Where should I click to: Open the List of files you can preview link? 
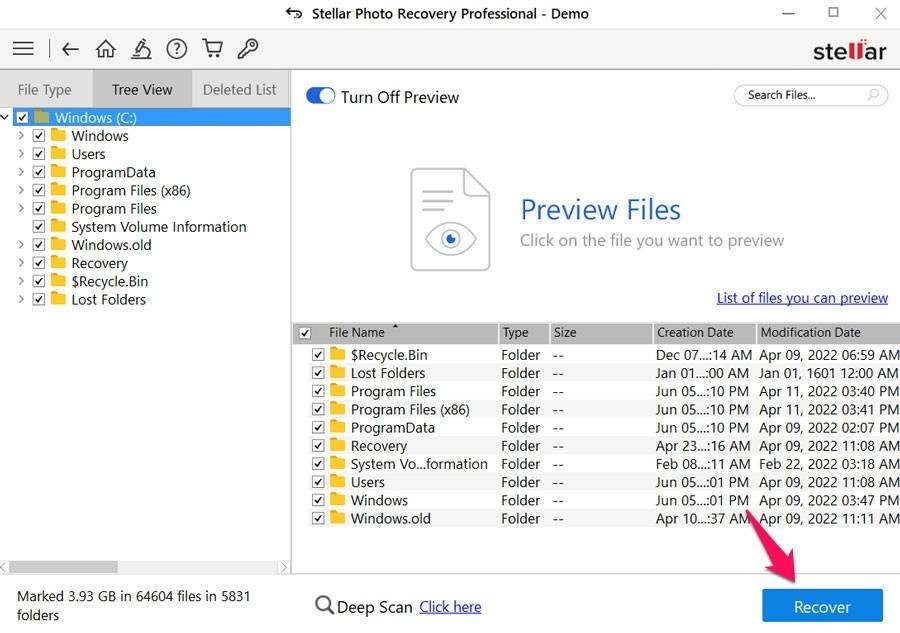coord(802,298)
